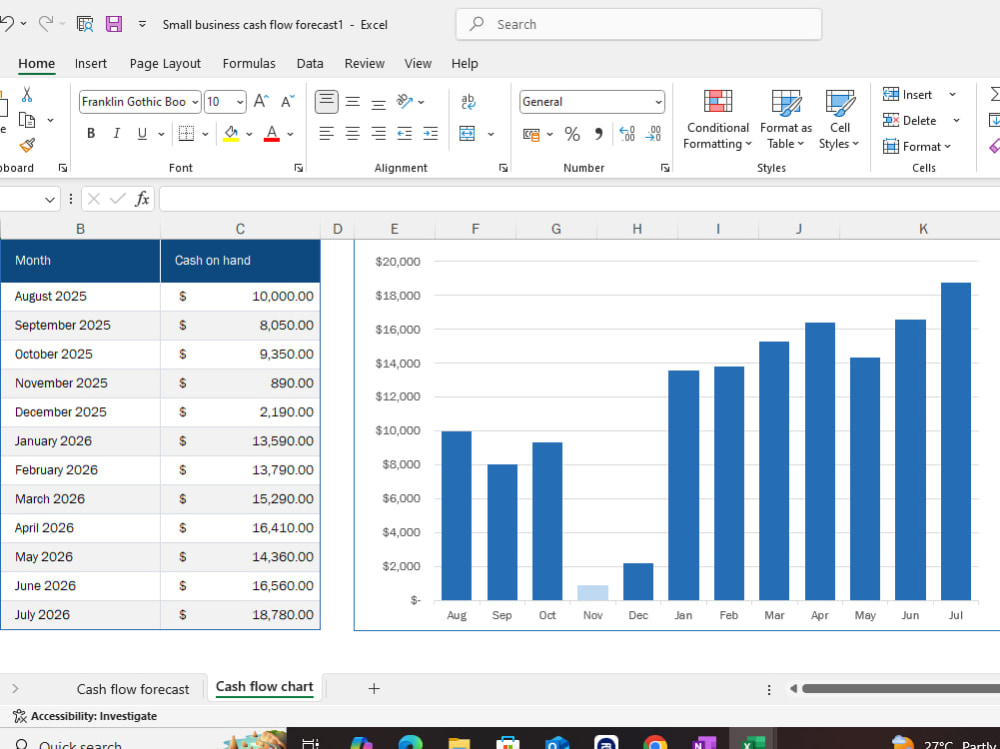The image size is (1000, 749).
Task: Click Increase Decimal icon
Action: [x=627, y=134]
